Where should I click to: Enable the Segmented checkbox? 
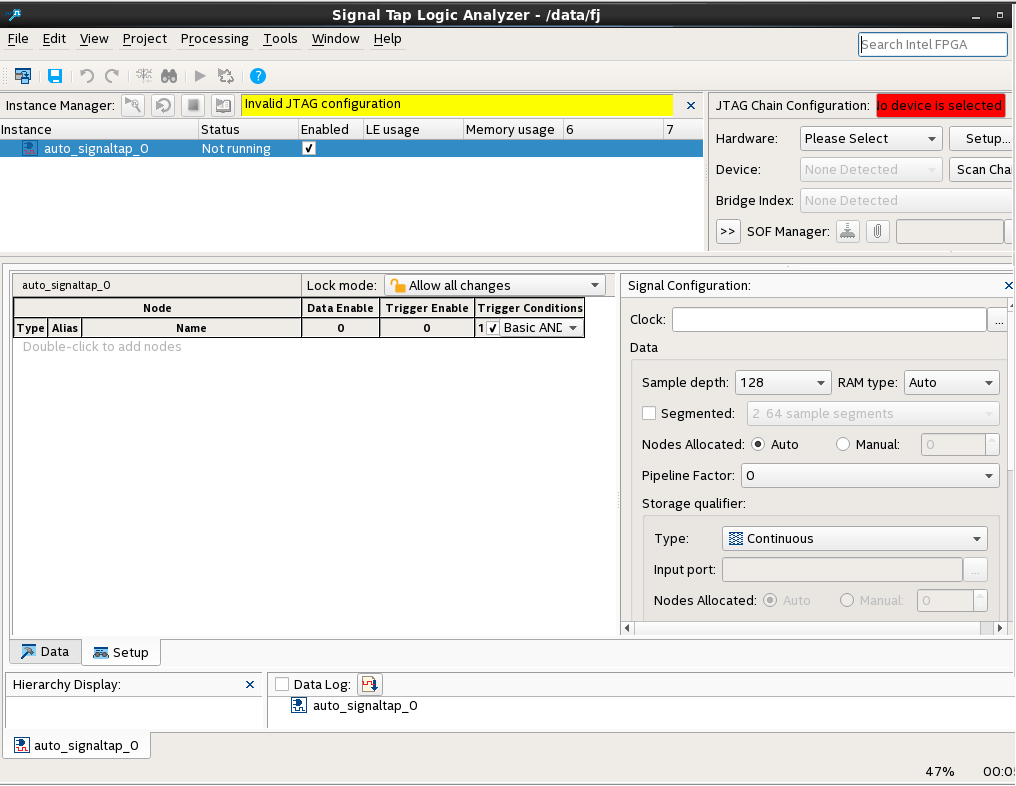[x=649, y=413]
